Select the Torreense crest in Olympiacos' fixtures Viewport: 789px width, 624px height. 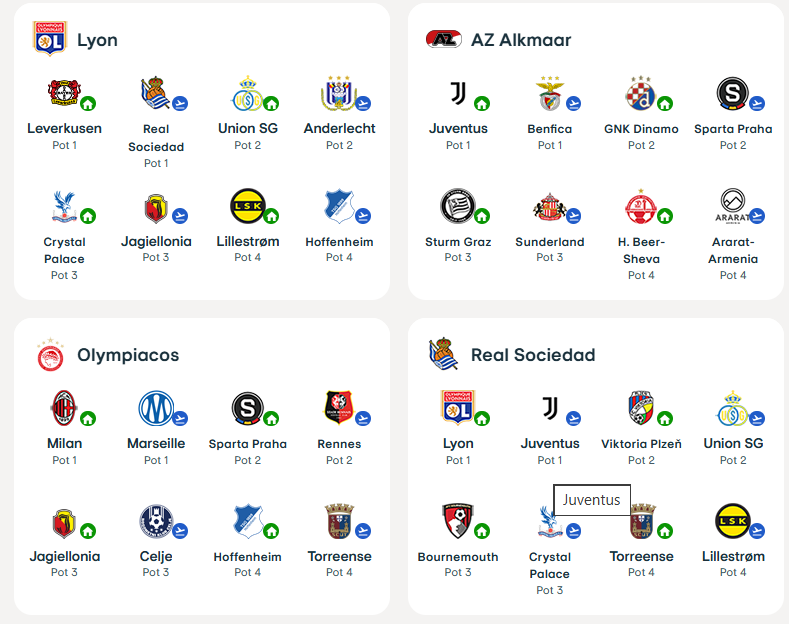click(x=339, y=521)
